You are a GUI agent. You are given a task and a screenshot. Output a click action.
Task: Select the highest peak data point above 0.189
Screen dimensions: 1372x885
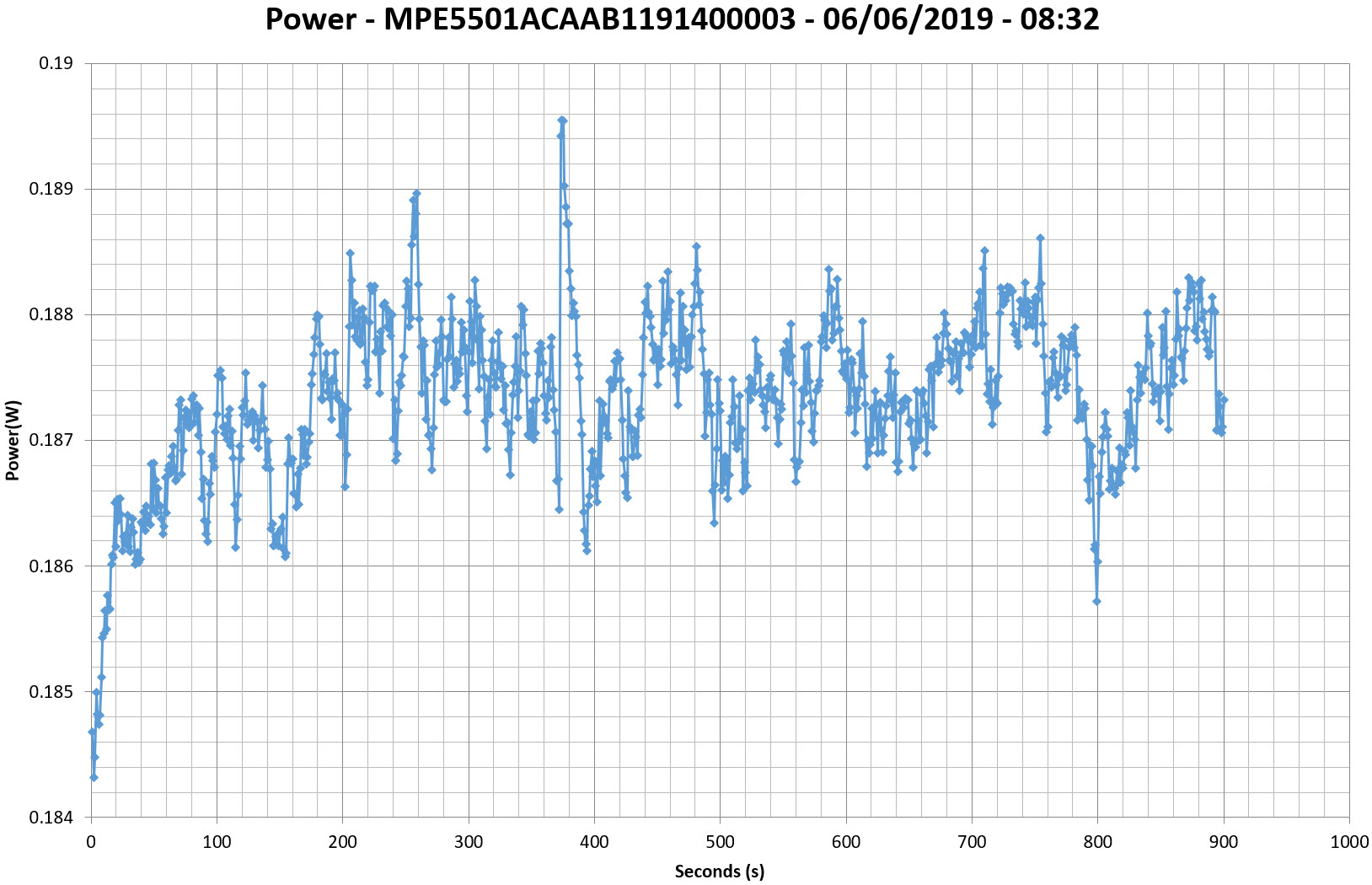[562, 121]
